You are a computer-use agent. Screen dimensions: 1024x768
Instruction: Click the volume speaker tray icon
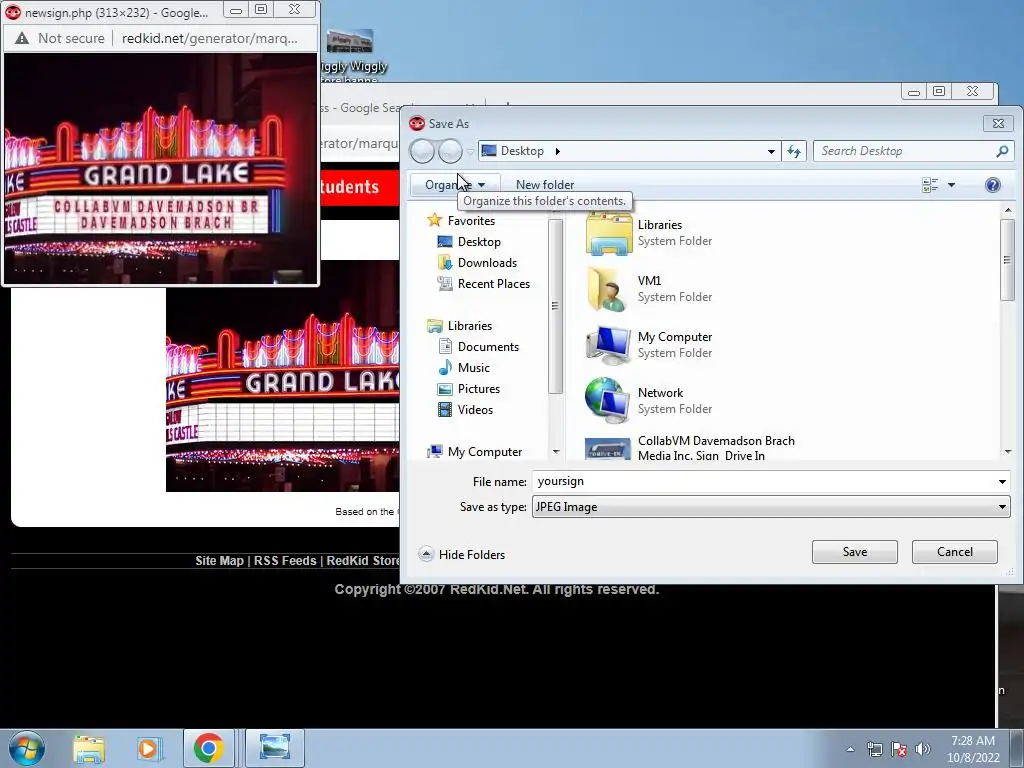tap(922, 749)
